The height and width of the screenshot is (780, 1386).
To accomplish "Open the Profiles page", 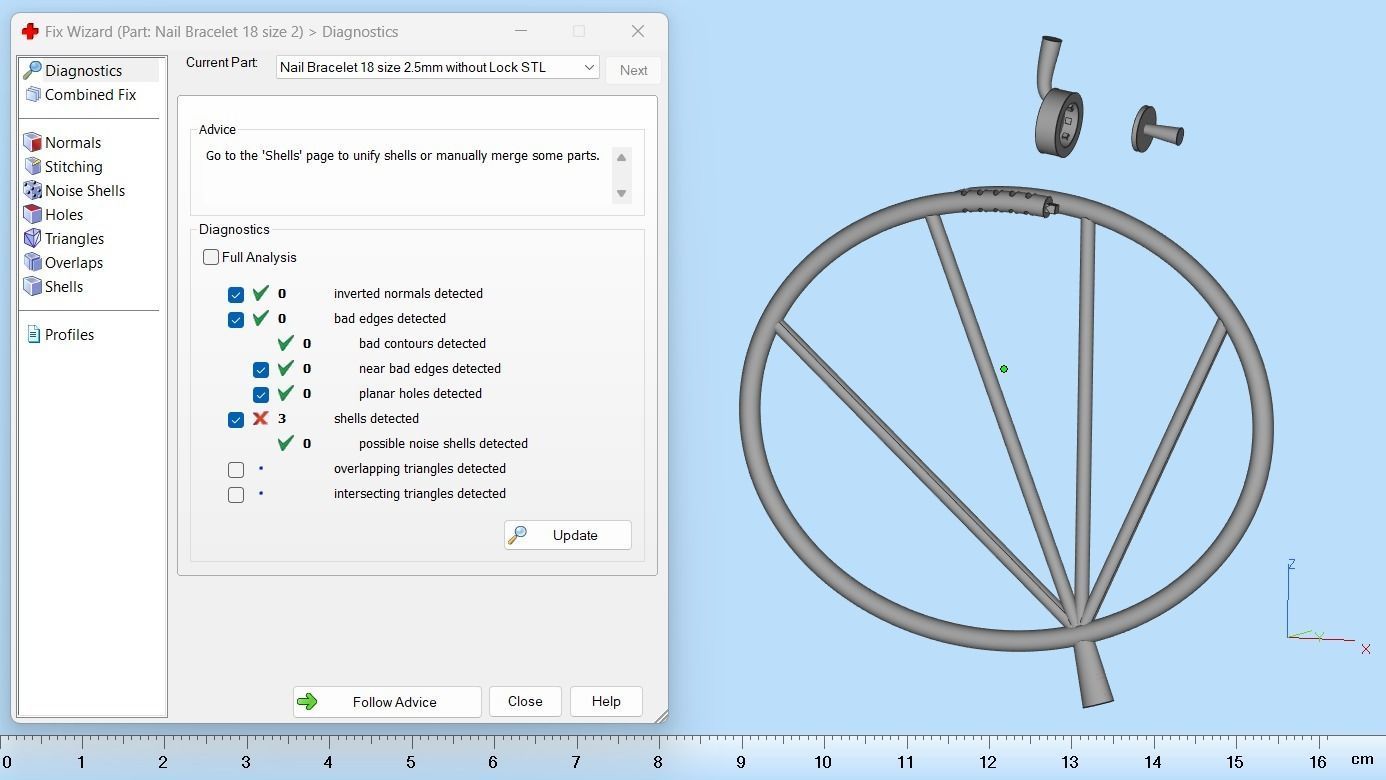I will pos(69,334).
